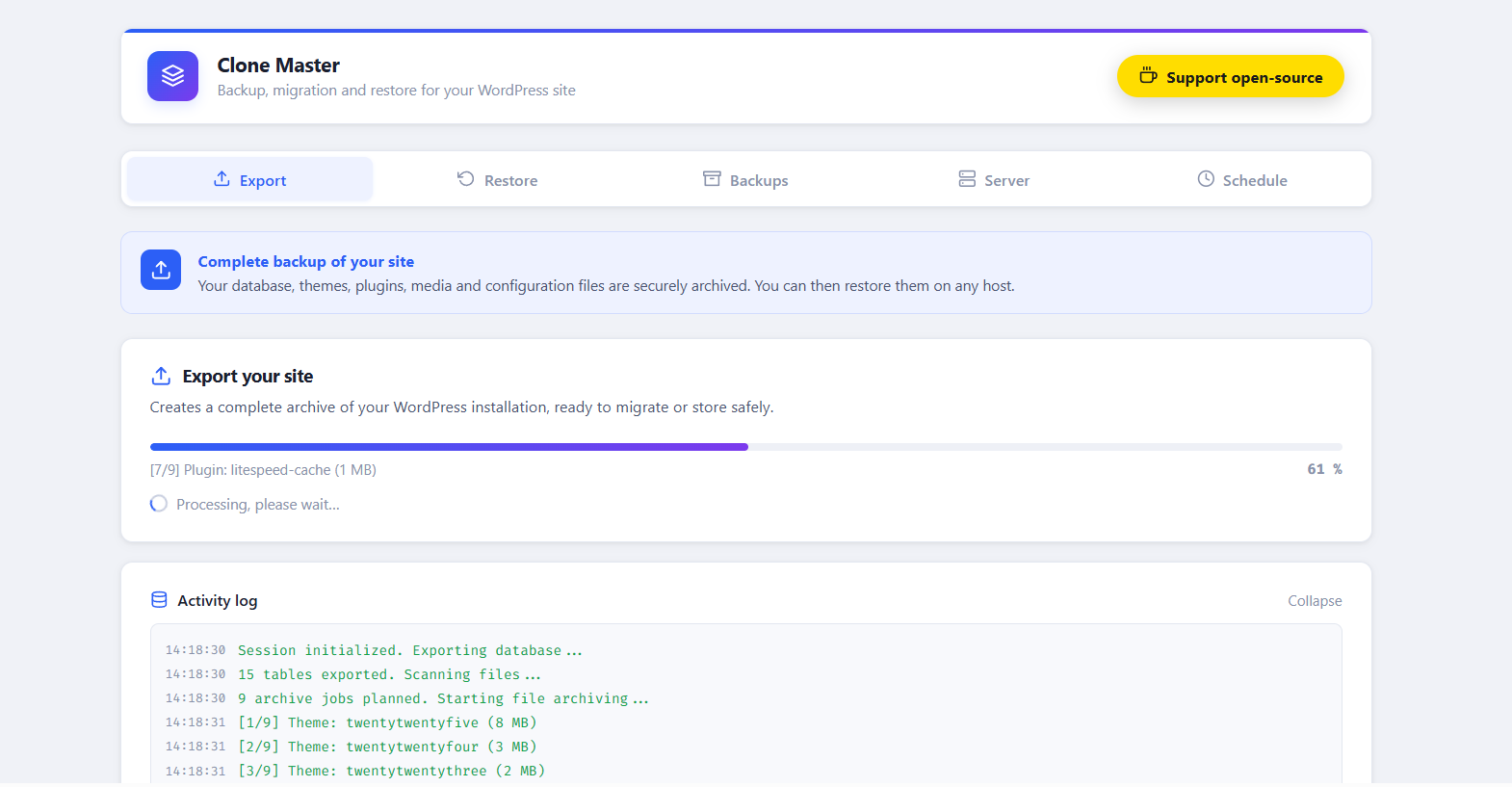Click the 61 % progress value
The width and height of the screenshot is (1512, 787).
coord(1324,469)
